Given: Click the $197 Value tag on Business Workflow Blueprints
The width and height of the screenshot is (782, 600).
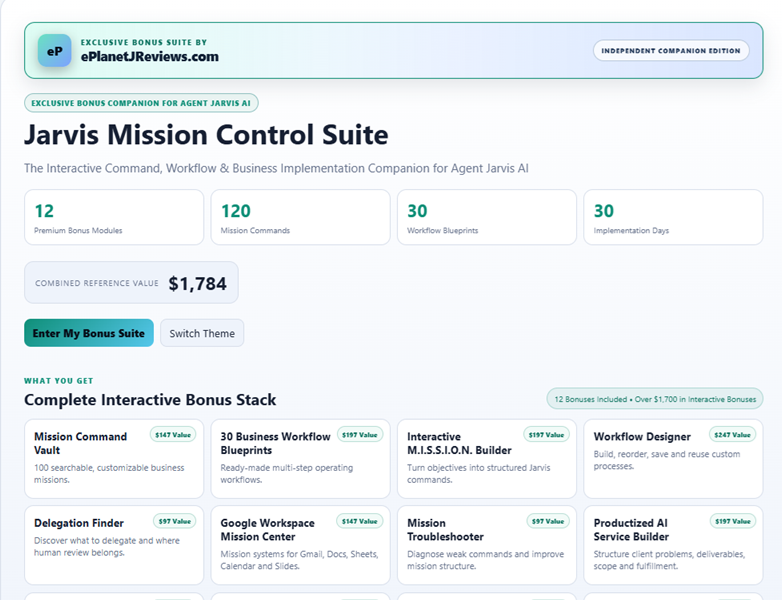Looking at the screenshot, I should pos(360,434).
